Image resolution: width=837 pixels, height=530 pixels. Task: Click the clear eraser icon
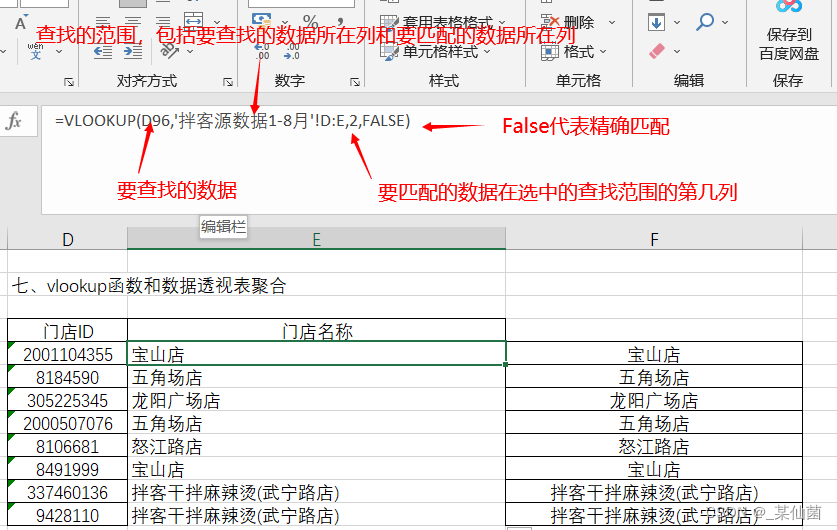click(657, 51)
